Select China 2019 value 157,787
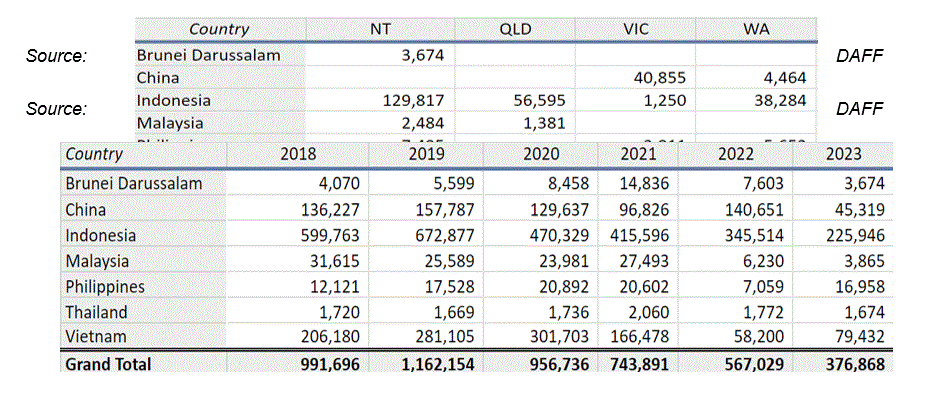 coord(445,210)
